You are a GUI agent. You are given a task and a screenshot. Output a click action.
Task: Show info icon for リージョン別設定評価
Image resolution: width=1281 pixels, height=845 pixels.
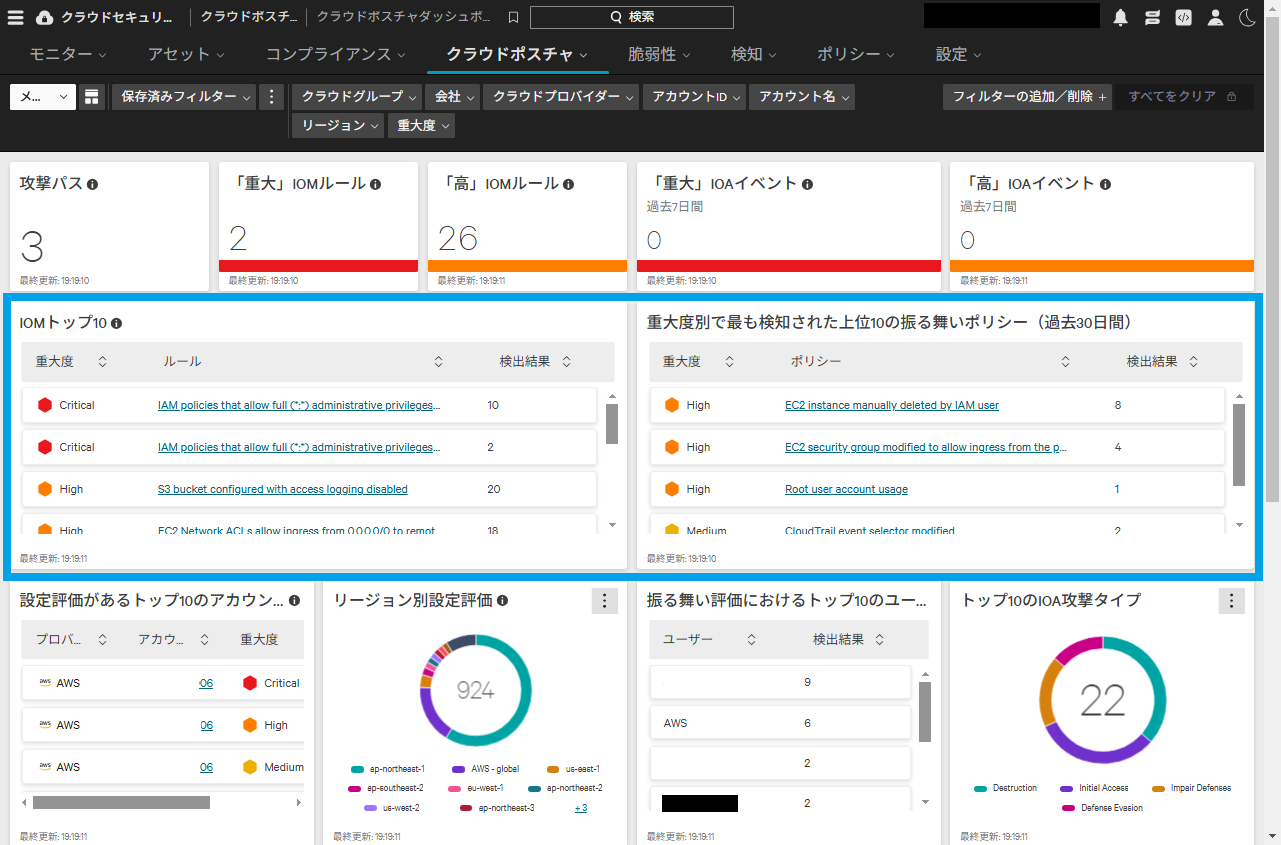click(x=502, y=600)
